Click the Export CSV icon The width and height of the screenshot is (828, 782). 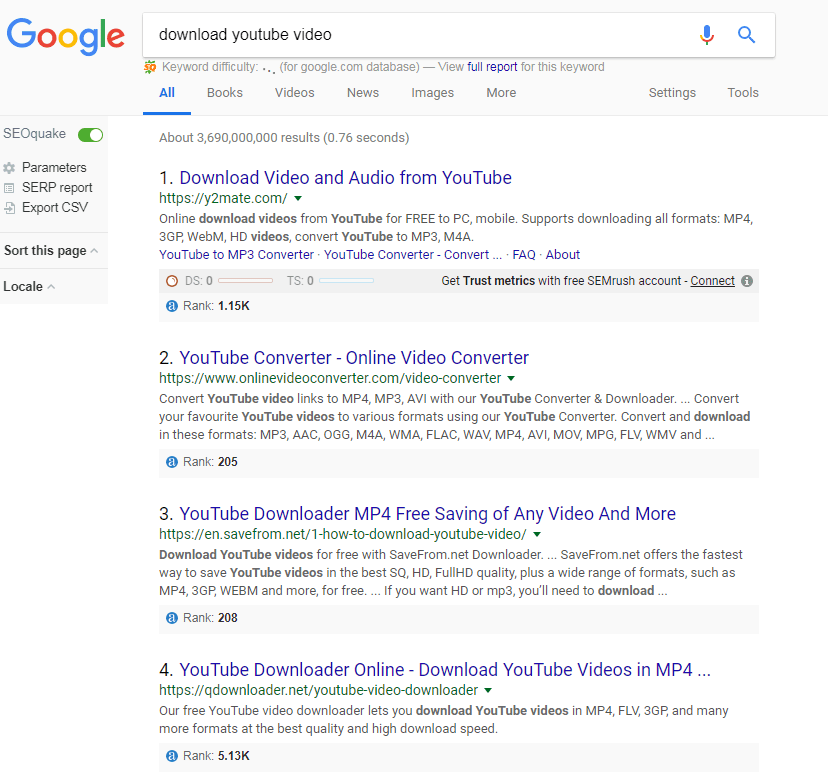(9, 208)
